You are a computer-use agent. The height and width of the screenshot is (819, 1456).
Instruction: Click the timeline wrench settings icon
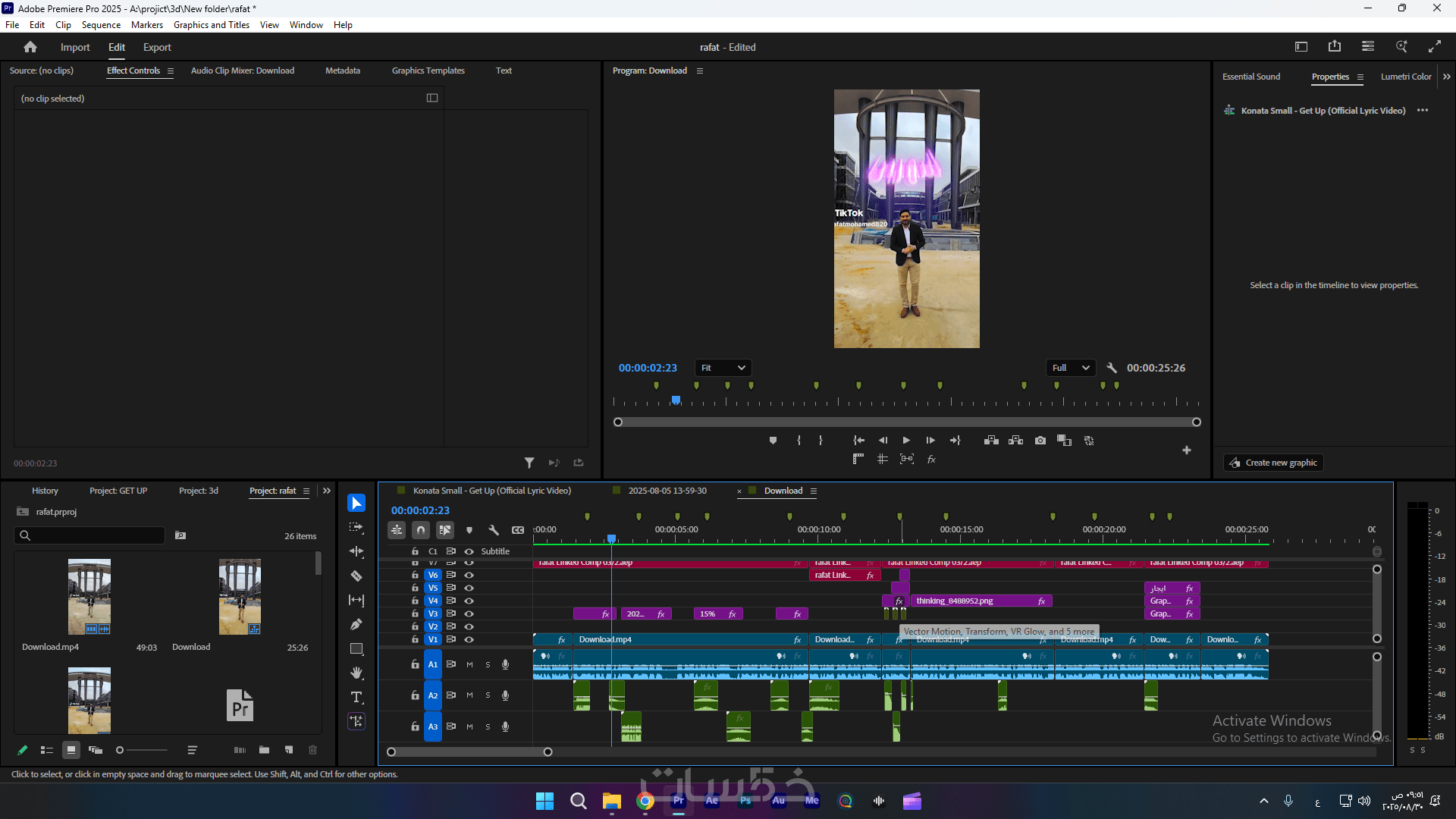point(494,530)
